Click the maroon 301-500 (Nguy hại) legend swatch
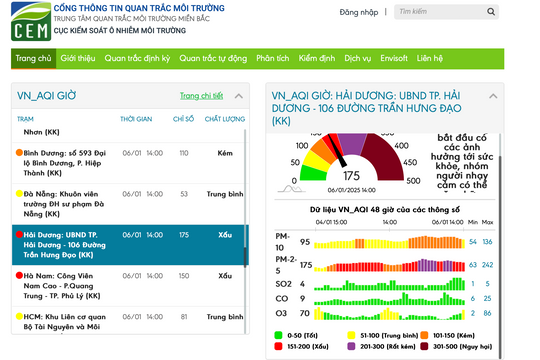Screen dimensions: 540x360 pyautogui.click(x=424, y=346)
